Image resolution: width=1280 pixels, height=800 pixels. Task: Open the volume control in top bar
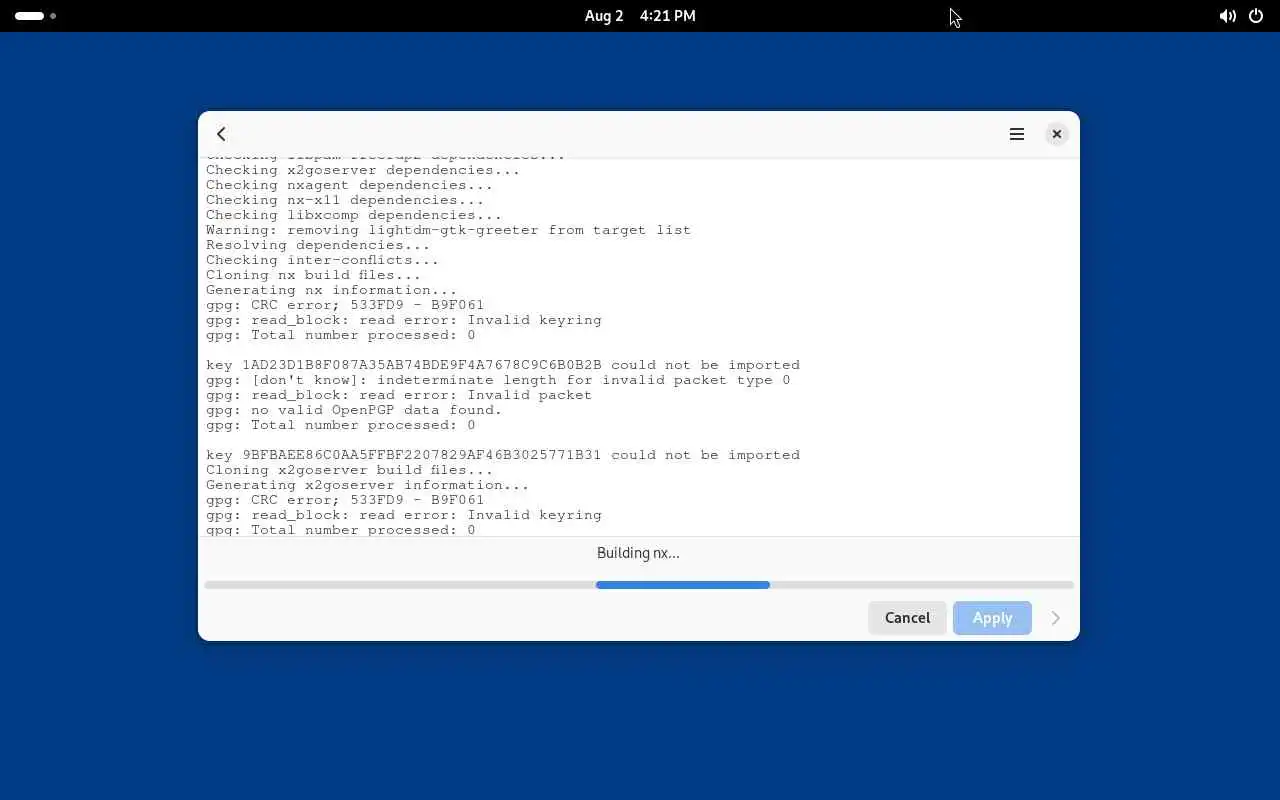[1227, 16]
